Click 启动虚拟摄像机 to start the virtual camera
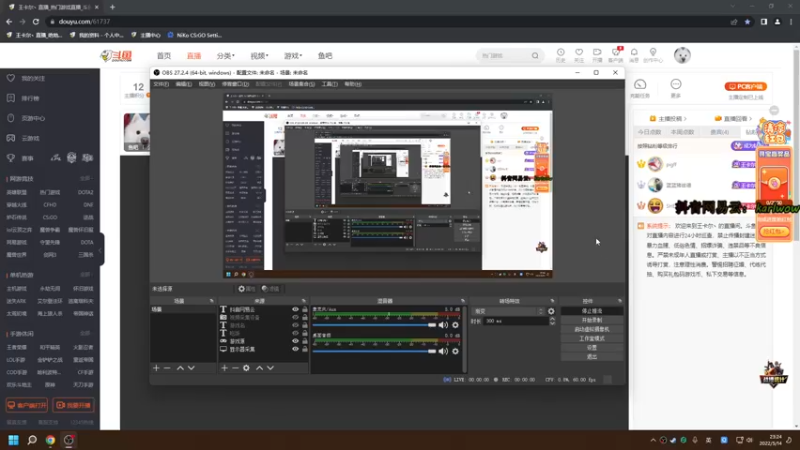Image resolution: width=800 pixels, height=450 pixels. tap(592, 329)
